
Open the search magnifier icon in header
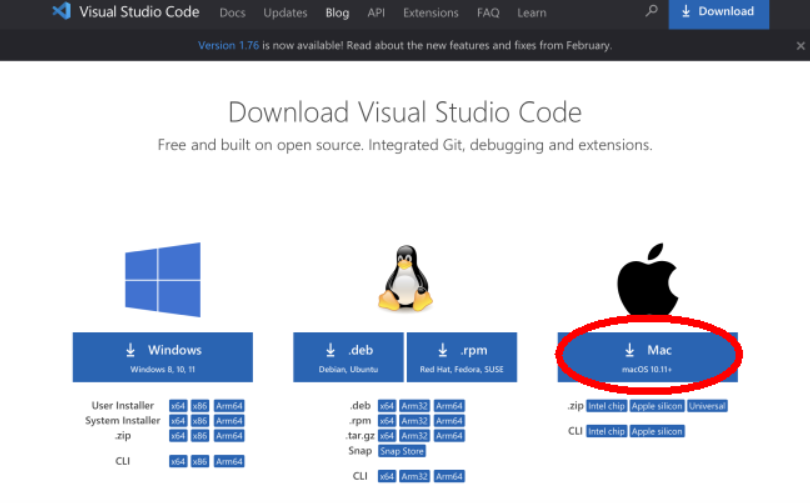652,12
